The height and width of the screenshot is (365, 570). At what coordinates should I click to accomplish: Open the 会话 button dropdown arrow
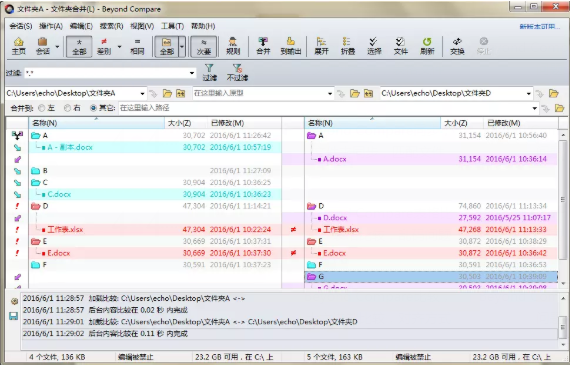click(x=57, y=47)
